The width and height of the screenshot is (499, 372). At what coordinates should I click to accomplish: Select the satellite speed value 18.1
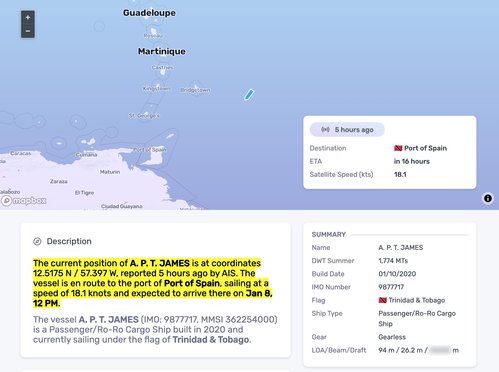point(400,174)
